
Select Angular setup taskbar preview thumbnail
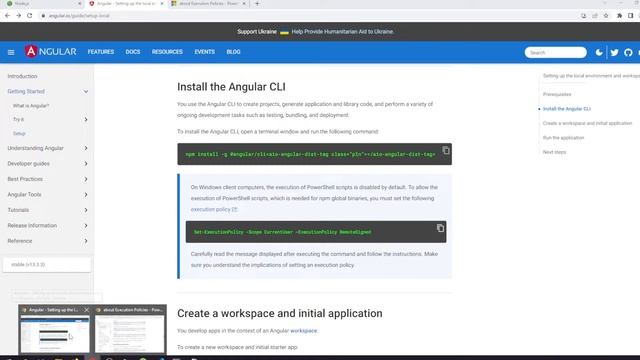(x=55, y=333)
